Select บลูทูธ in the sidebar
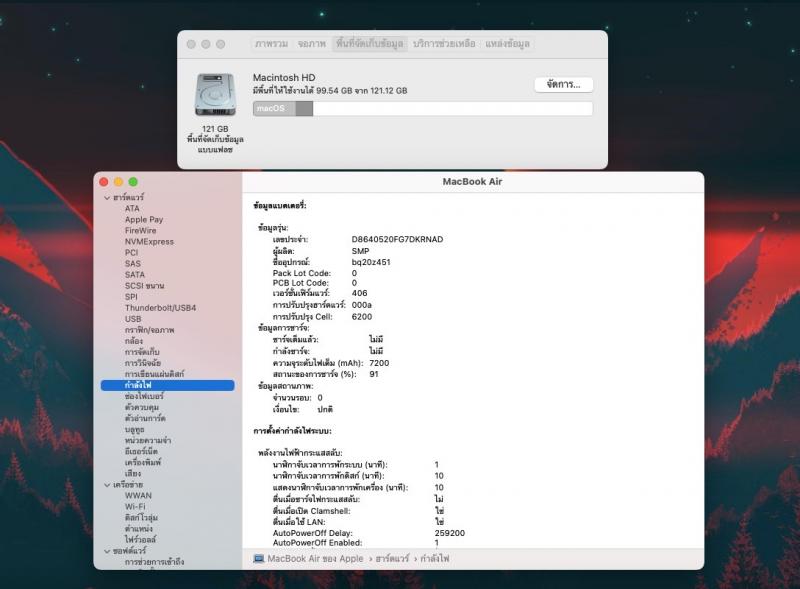 pyautogui.click(x=135, y=429)
